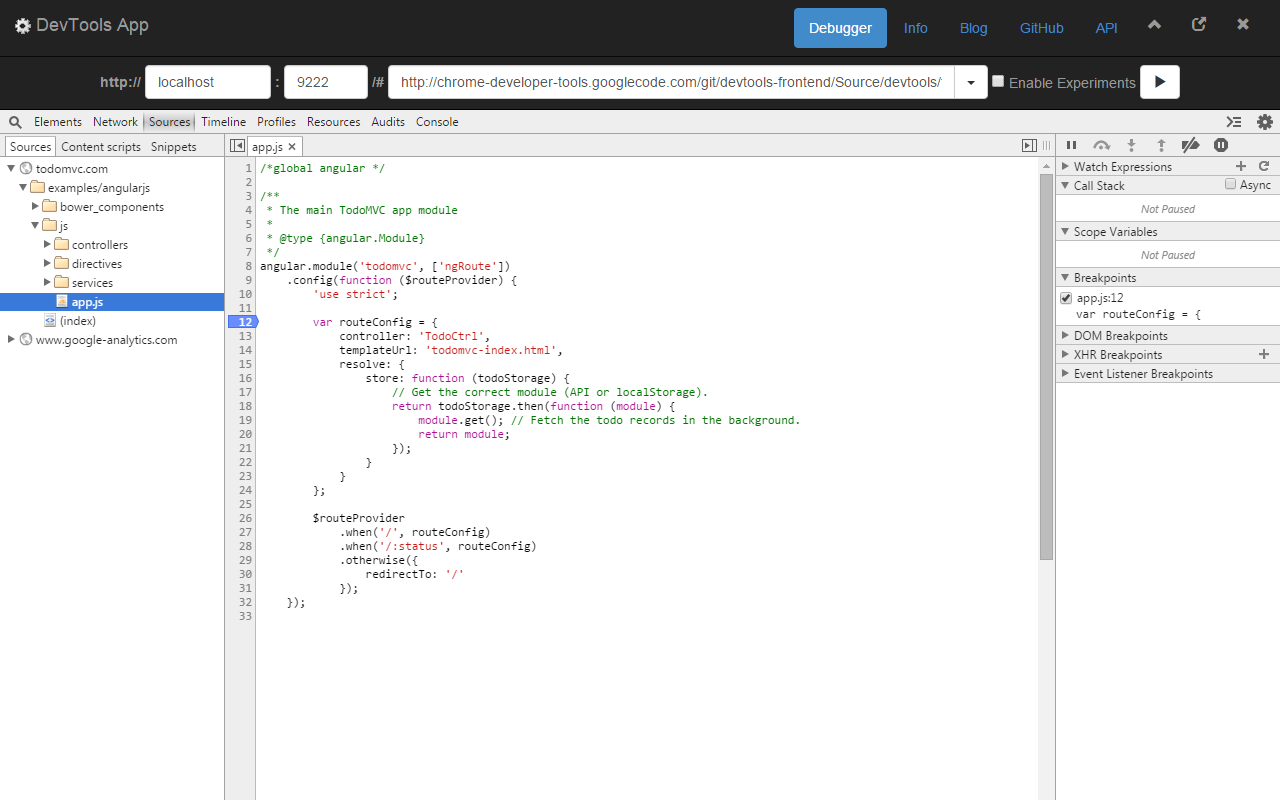Add a new watch expression

(1241, 166)
